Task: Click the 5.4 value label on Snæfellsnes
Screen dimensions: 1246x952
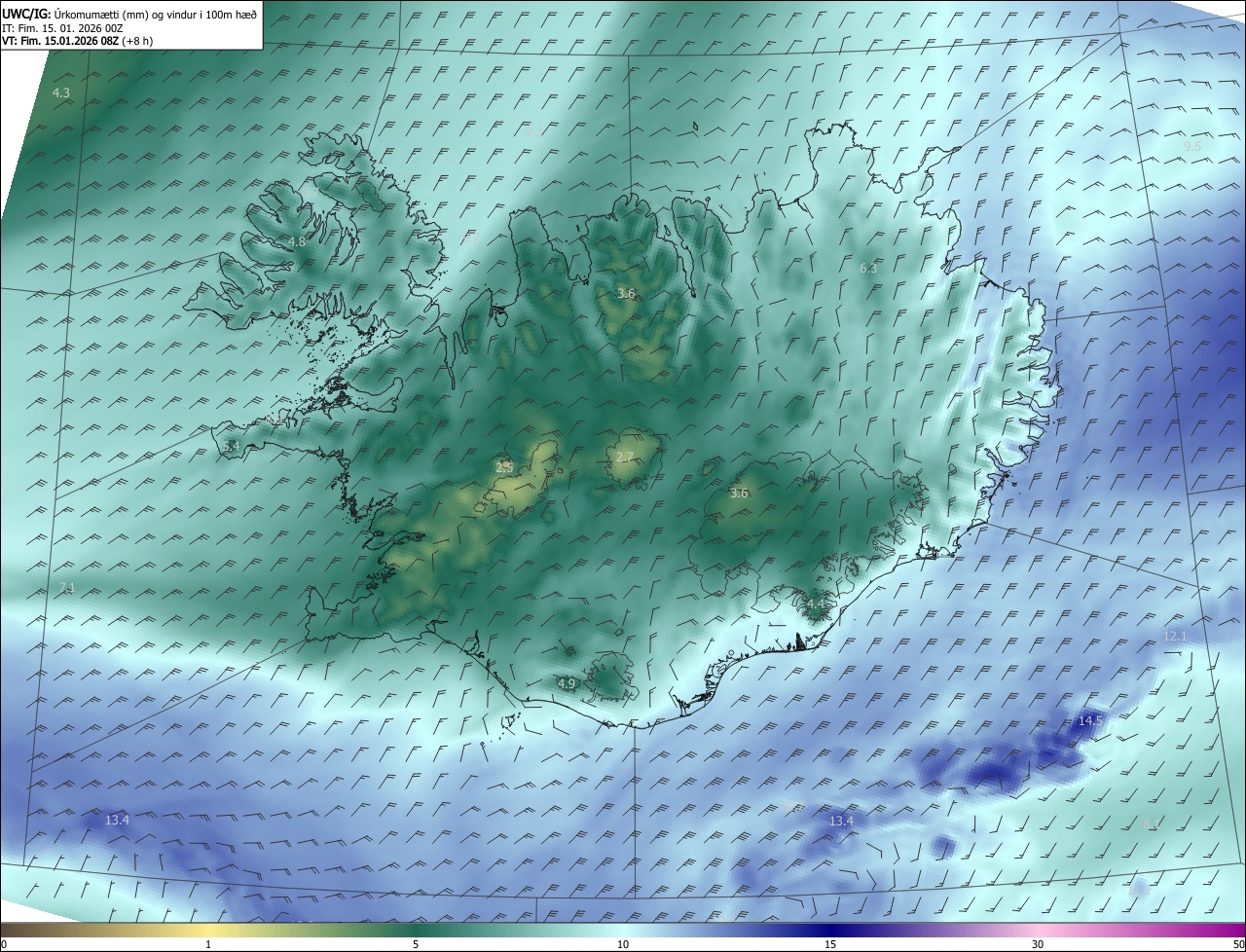Action: coord(230,446)
